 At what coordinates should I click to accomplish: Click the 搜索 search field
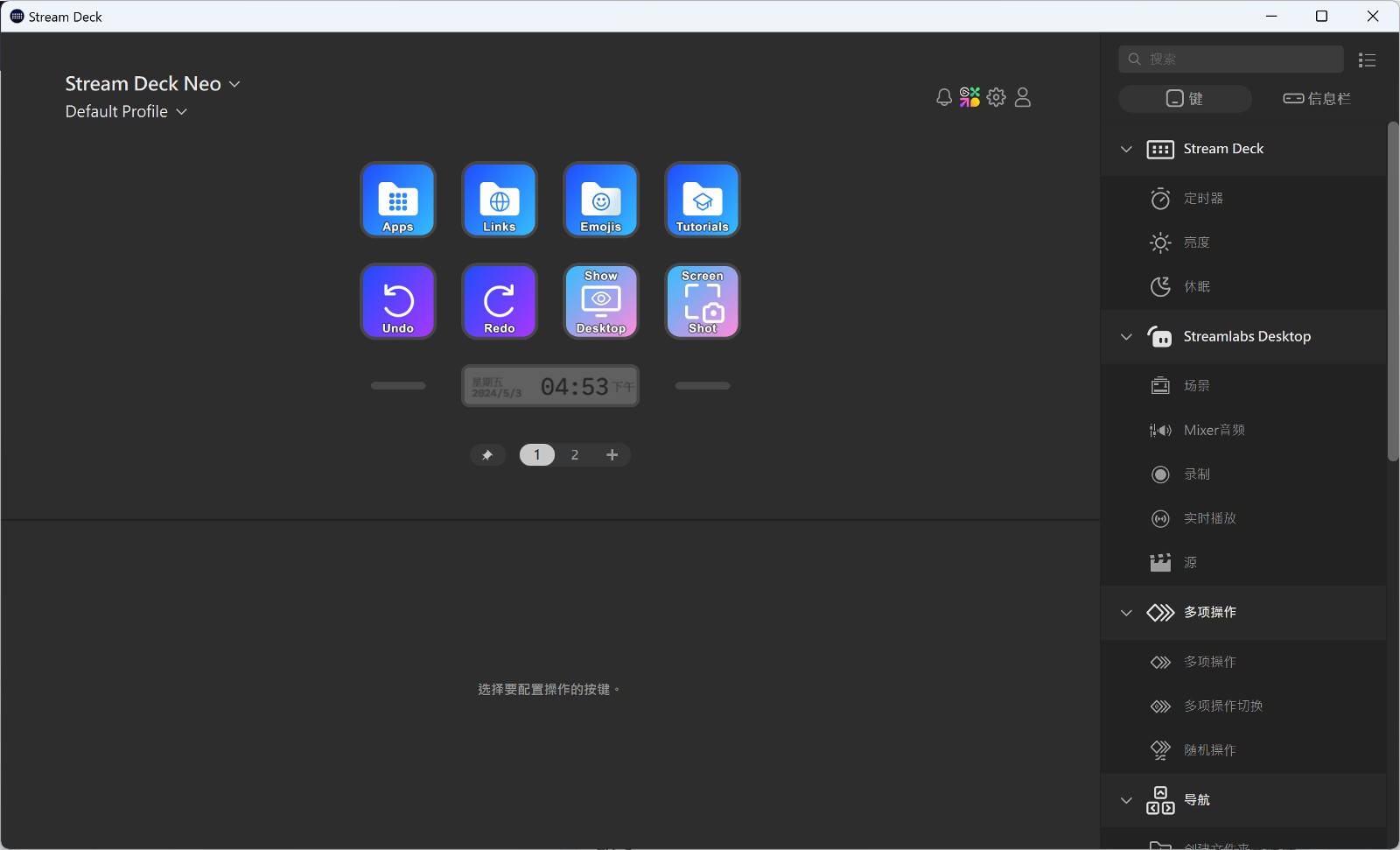coord(1231,60)
